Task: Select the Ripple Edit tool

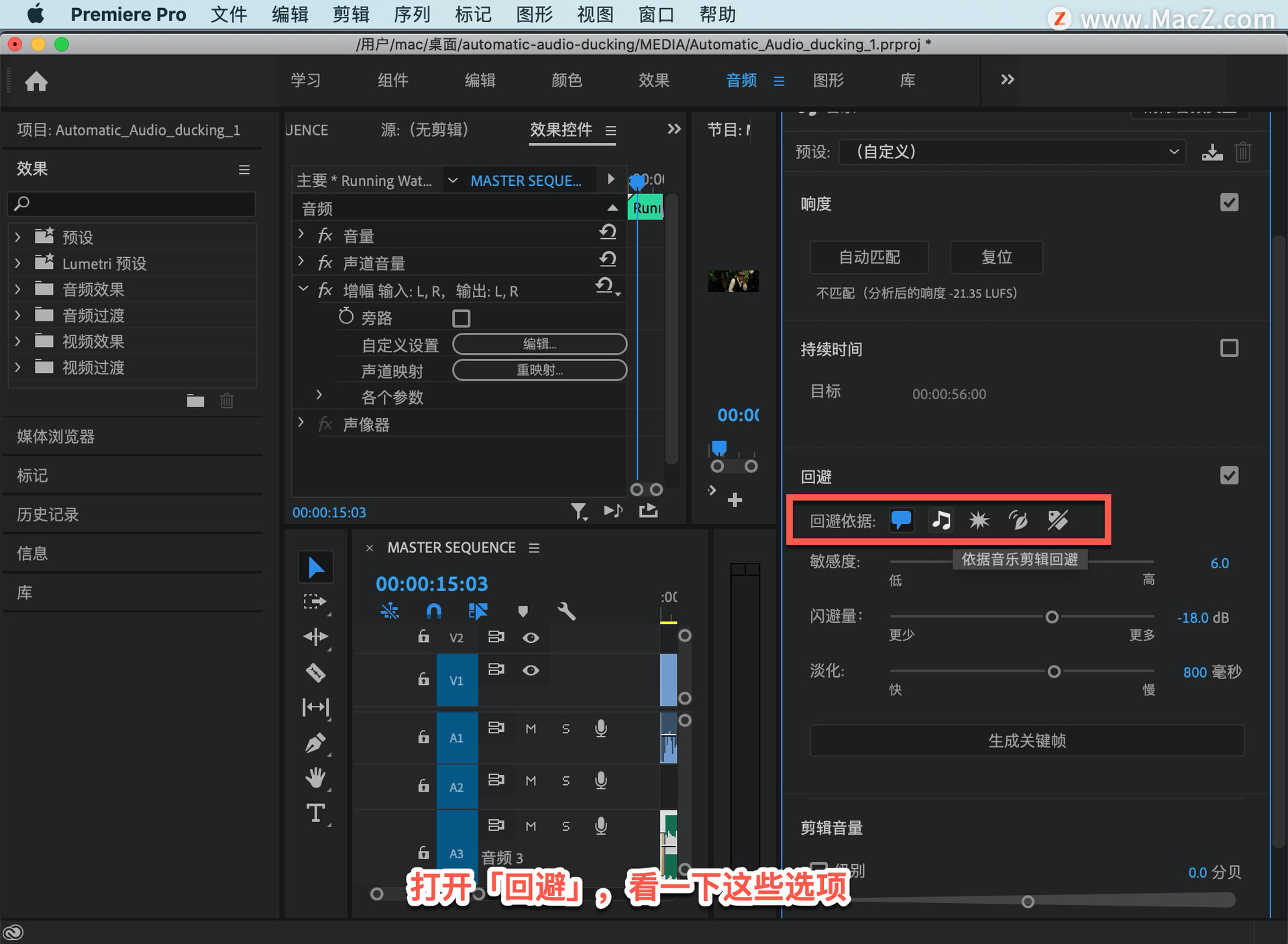Action: tap(315, 637)
